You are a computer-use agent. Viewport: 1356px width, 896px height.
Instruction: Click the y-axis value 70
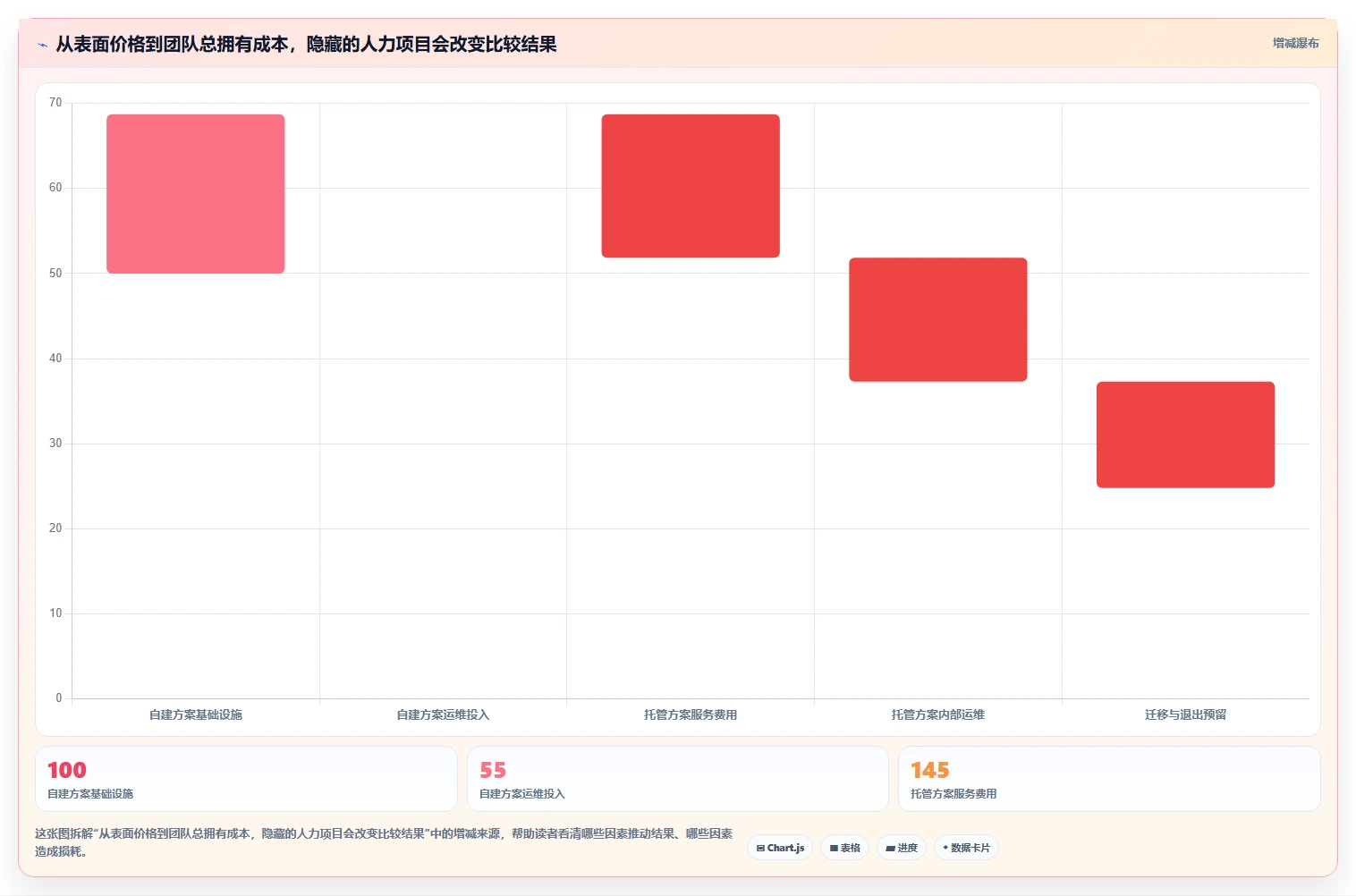(55, 103)
